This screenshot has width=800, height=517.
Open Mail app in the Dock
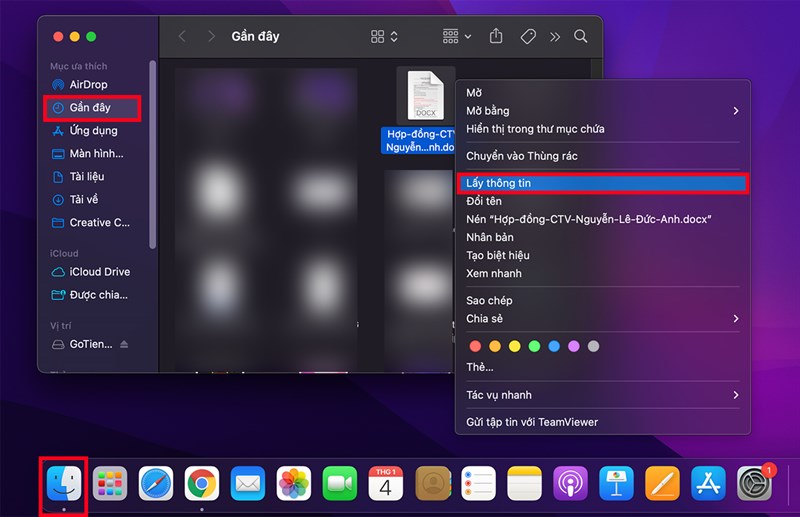[248, 483]
